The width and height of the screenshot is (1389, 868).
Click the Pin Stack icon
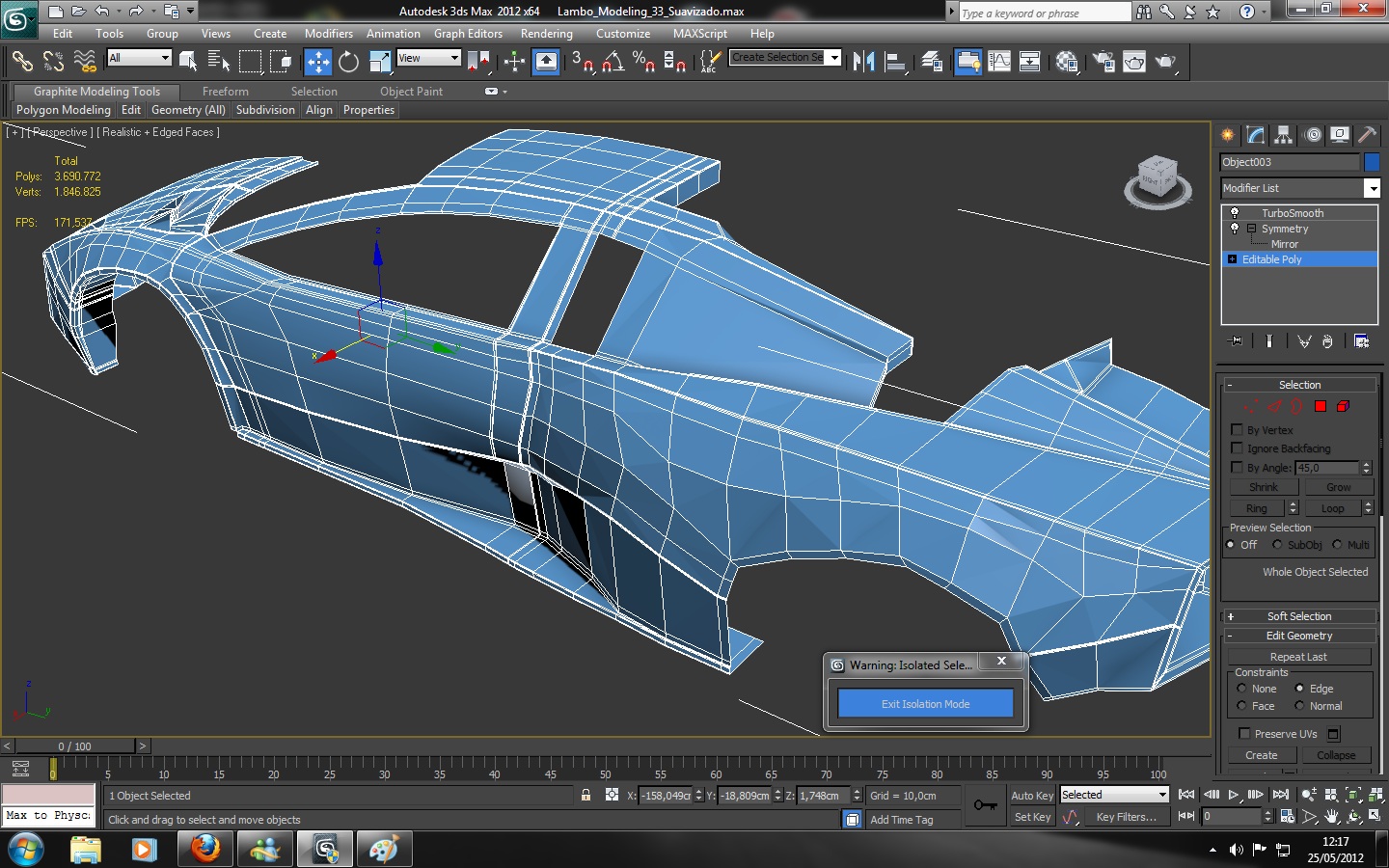1235,341
